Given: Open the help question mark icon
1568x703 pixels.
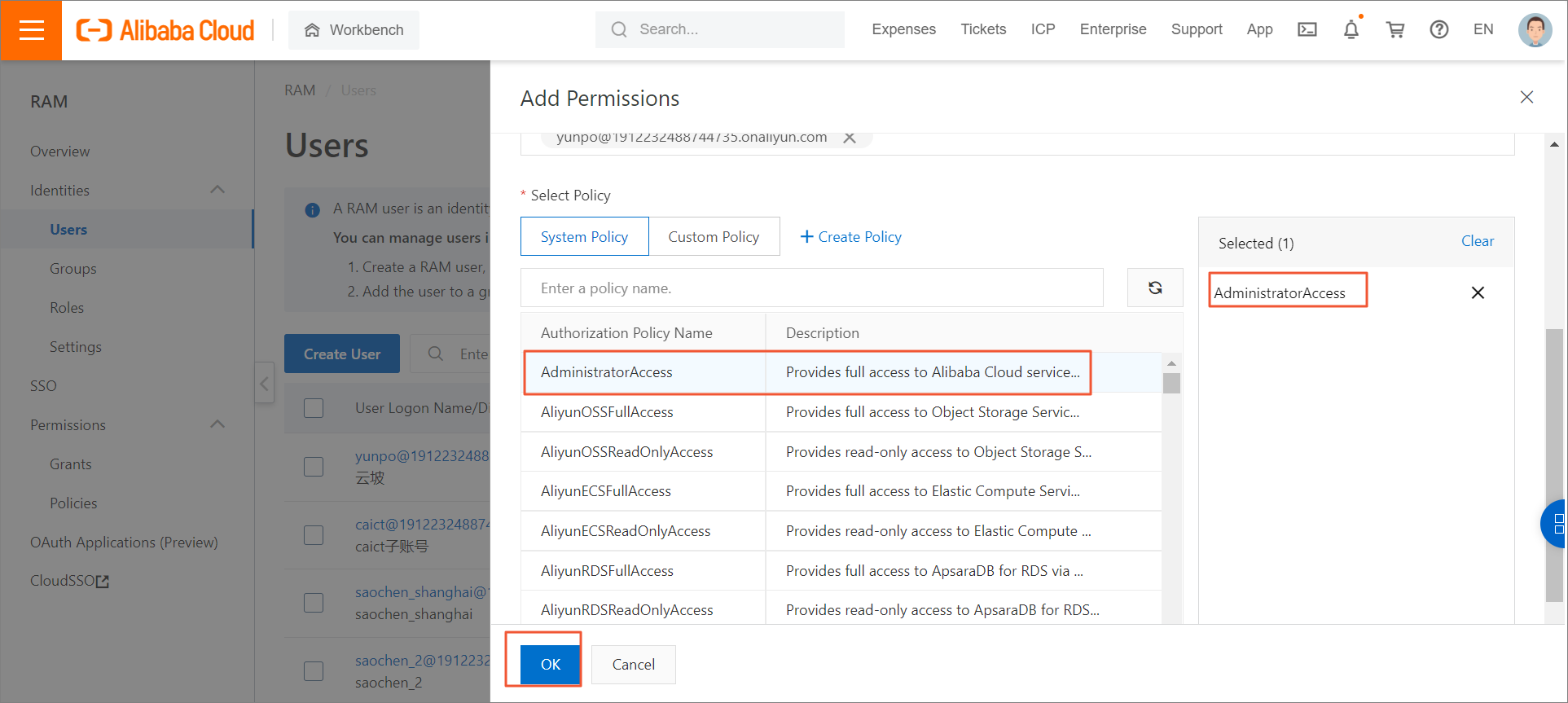Looking at the screenshot, I should [1439, 29].
